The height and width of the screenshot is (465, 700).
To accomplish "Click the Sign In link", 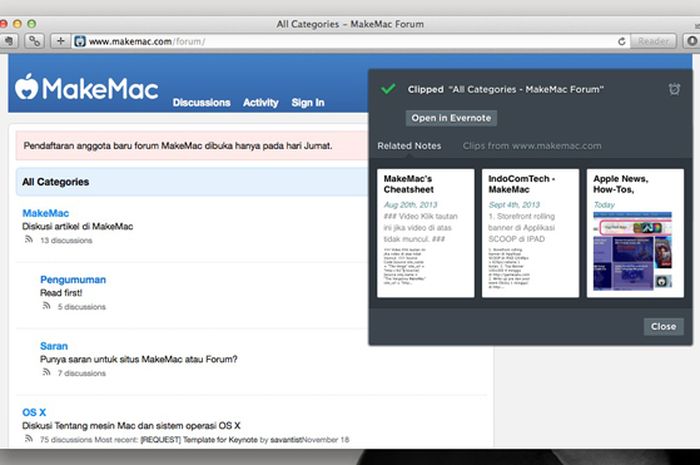I will pyautogui.click(x=308, y=102).
